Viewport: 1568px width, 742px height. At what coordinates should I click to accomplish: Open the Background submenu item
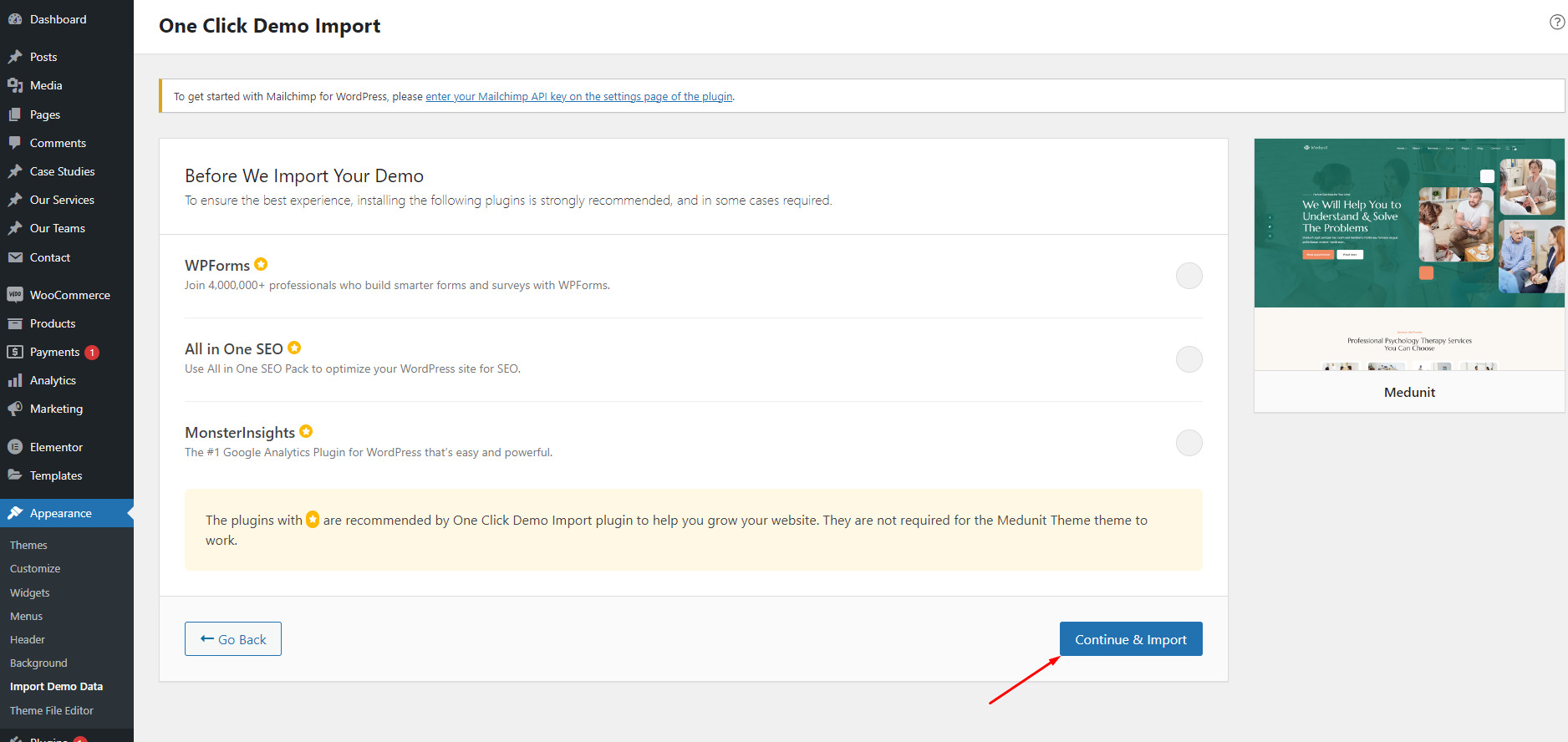pyautogui.click(x=38, y=663)
